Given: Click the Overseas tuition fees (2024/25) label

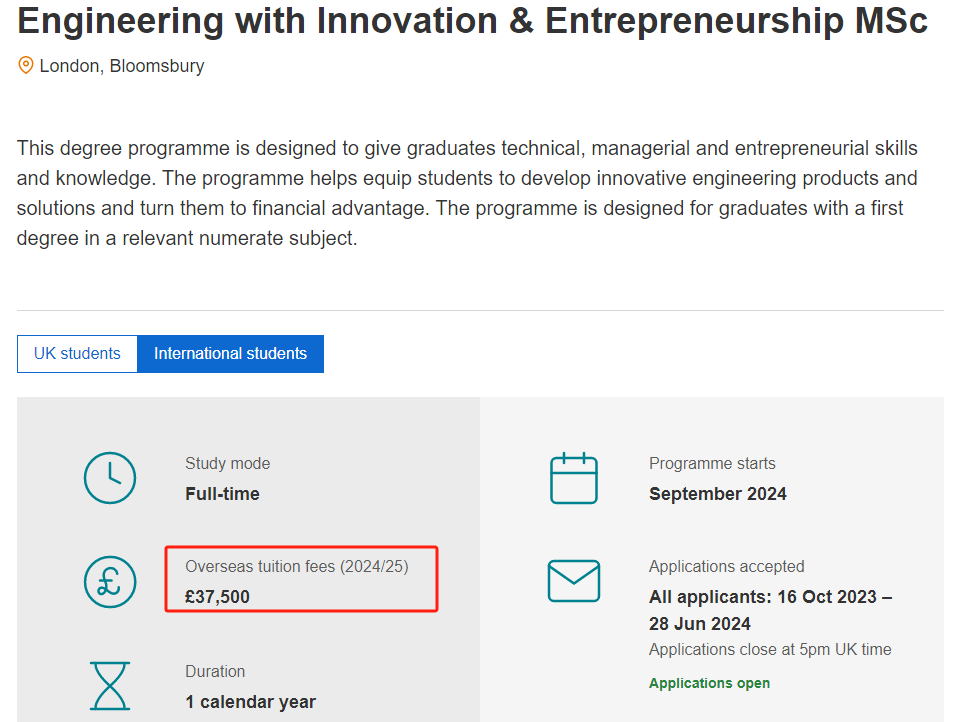Looking at the screenshot, I should click(297, 567).
